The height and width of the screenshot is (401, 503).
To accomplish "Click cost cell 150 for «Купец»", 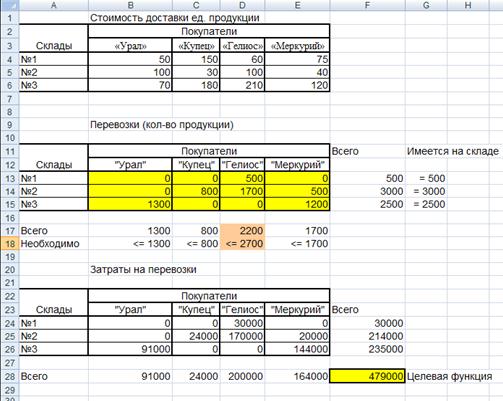I will [196, 59].
